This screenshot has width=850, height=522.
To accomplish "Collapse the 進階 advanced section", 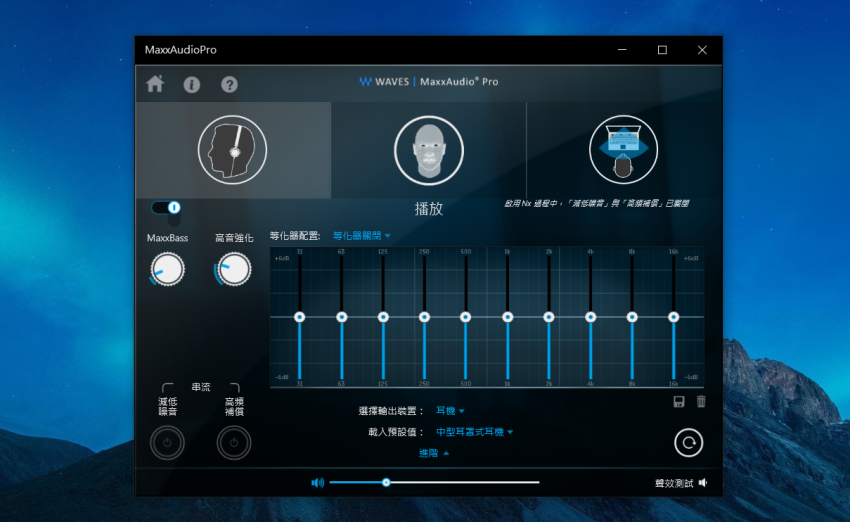I will click(434, 453).
